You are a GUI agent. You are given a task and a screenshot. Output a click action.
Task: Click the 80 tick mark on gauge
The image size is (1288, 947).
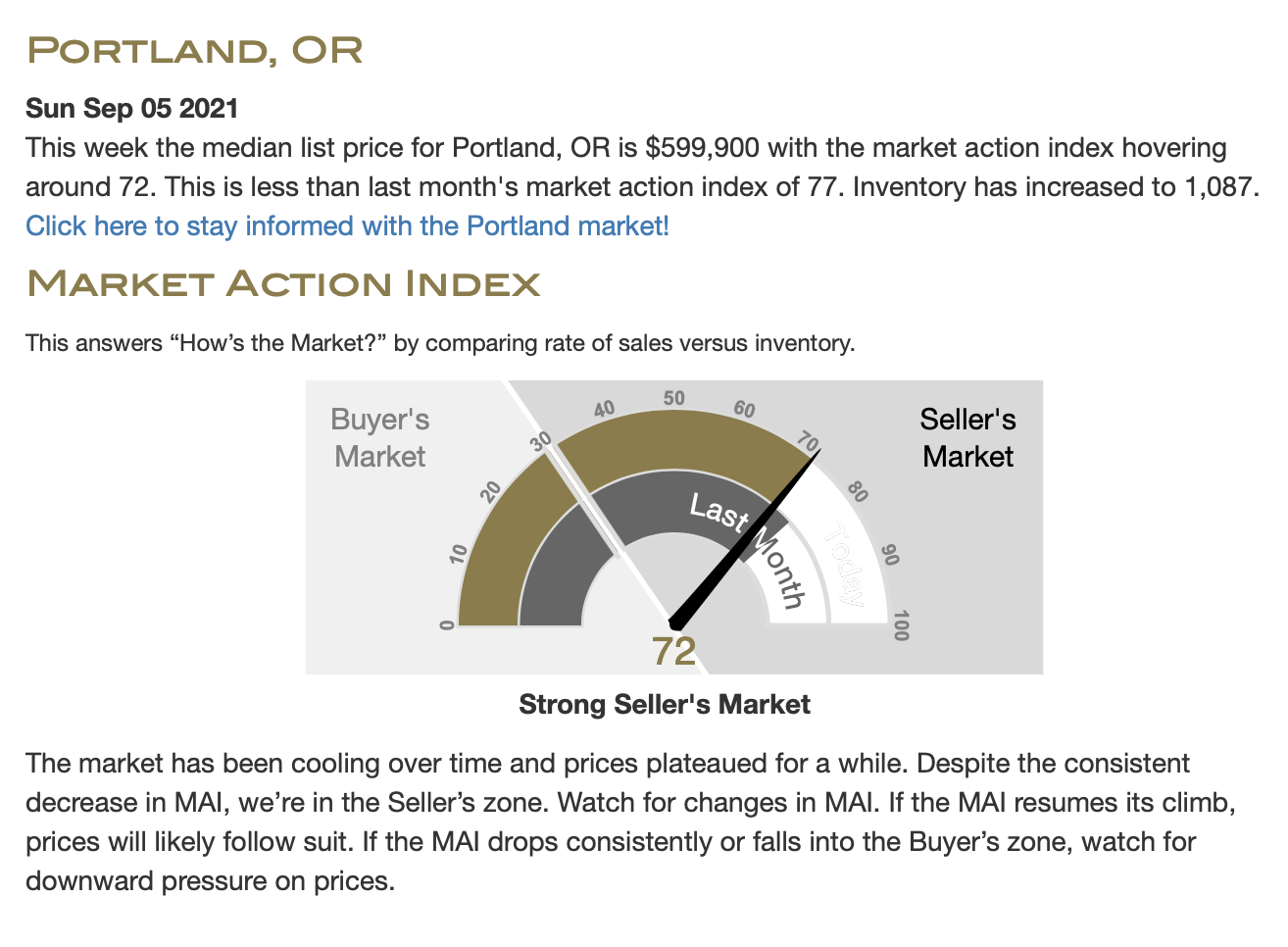tap(858, 491)
